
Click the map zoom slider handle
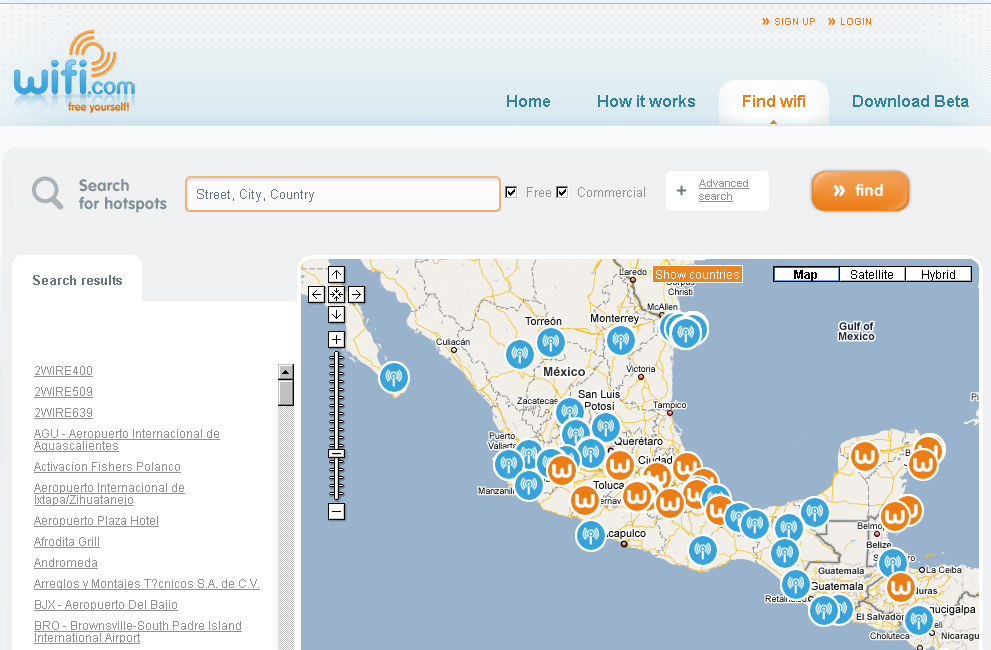pyautogui.click(x=336, y=453)
